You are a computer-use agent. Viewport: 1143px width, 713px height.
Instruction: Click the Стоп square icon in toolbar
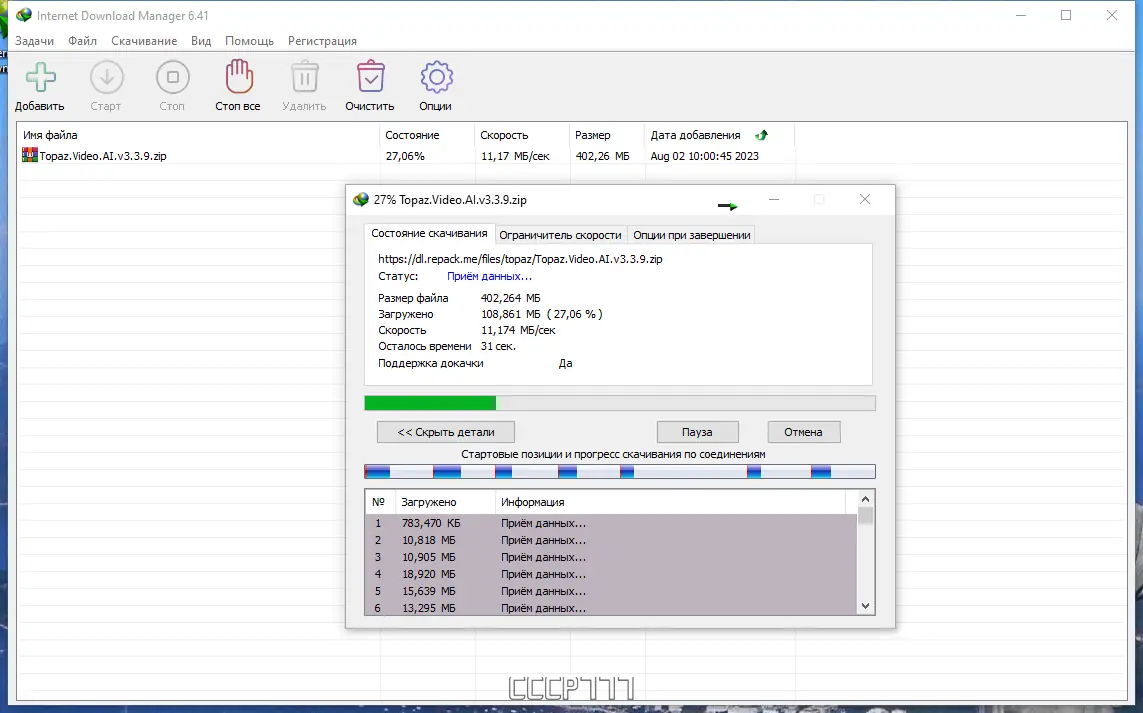(173, 77)
